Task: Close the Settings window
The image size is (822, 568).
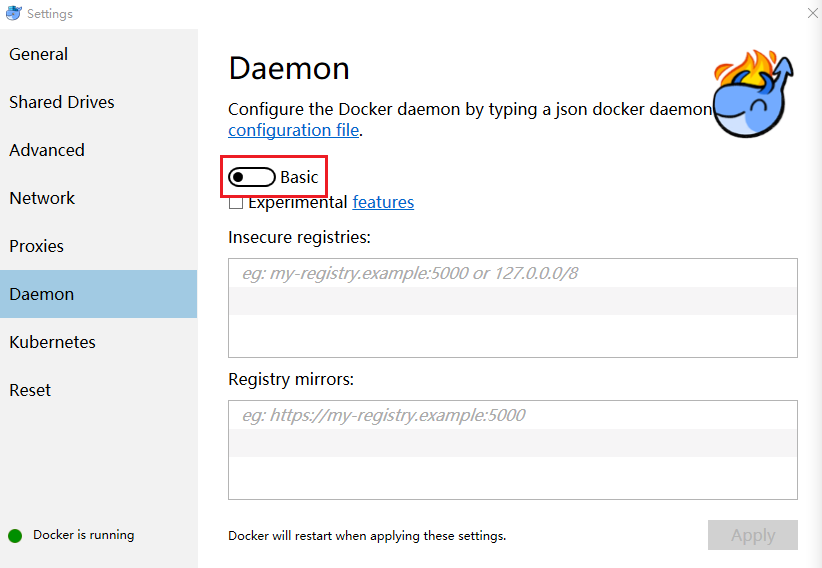Action: [x=813, y=13]
